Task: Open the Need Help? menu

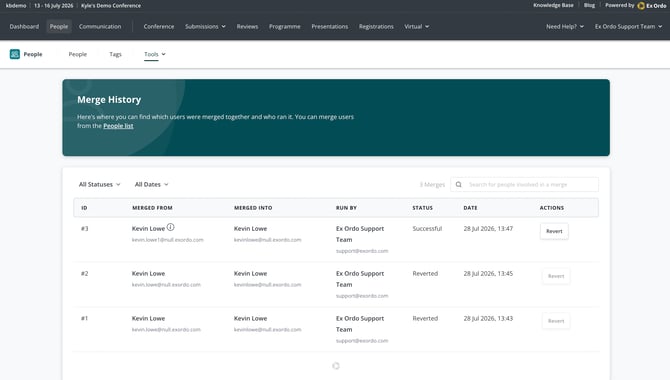Action: [564, 27]
